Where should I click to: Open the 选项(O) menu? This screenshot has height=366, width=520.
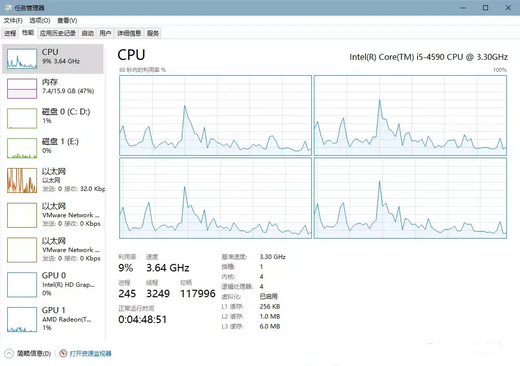(x=40, y=21)
